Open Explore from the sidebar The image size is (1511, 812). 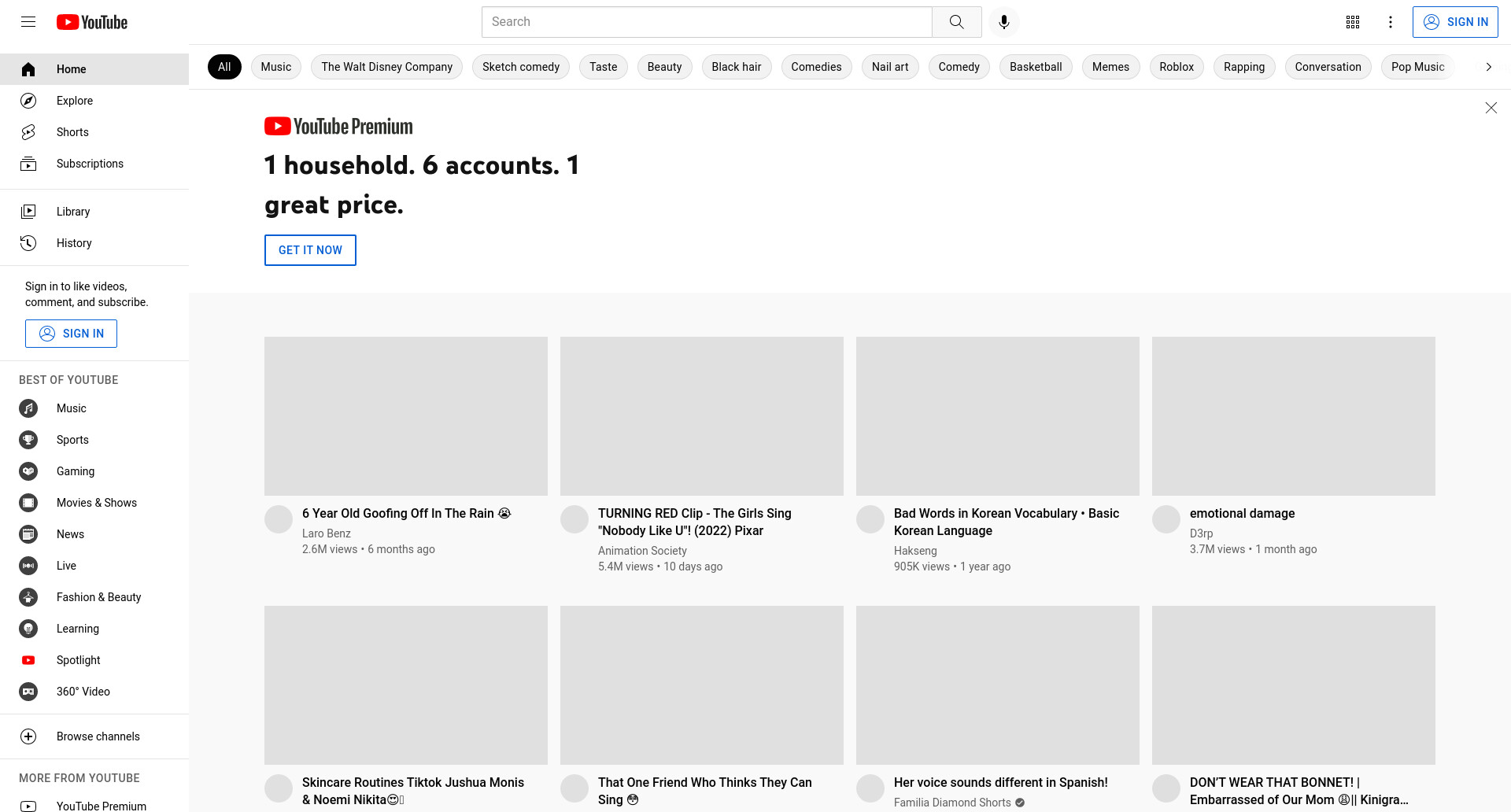coord(94,101)
